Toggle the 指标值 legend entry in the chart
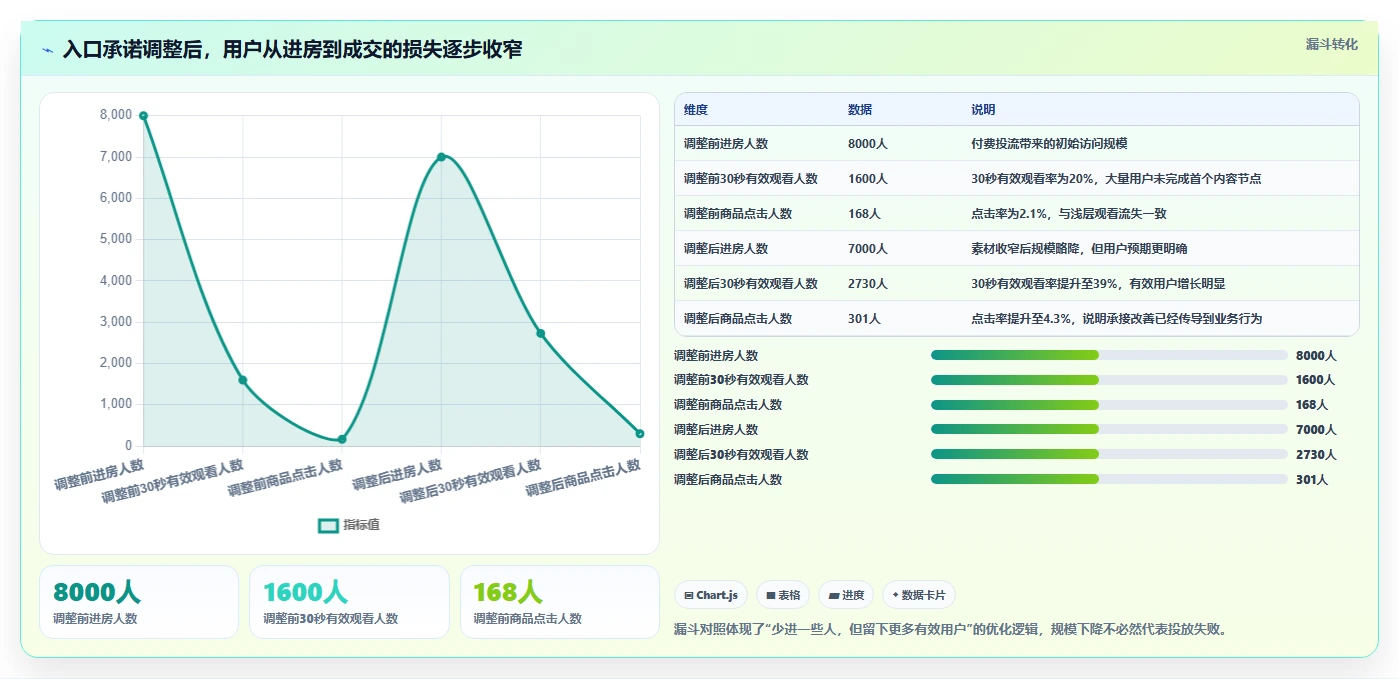This screenshot has height=679, width=1399. (x=349, y=525)
